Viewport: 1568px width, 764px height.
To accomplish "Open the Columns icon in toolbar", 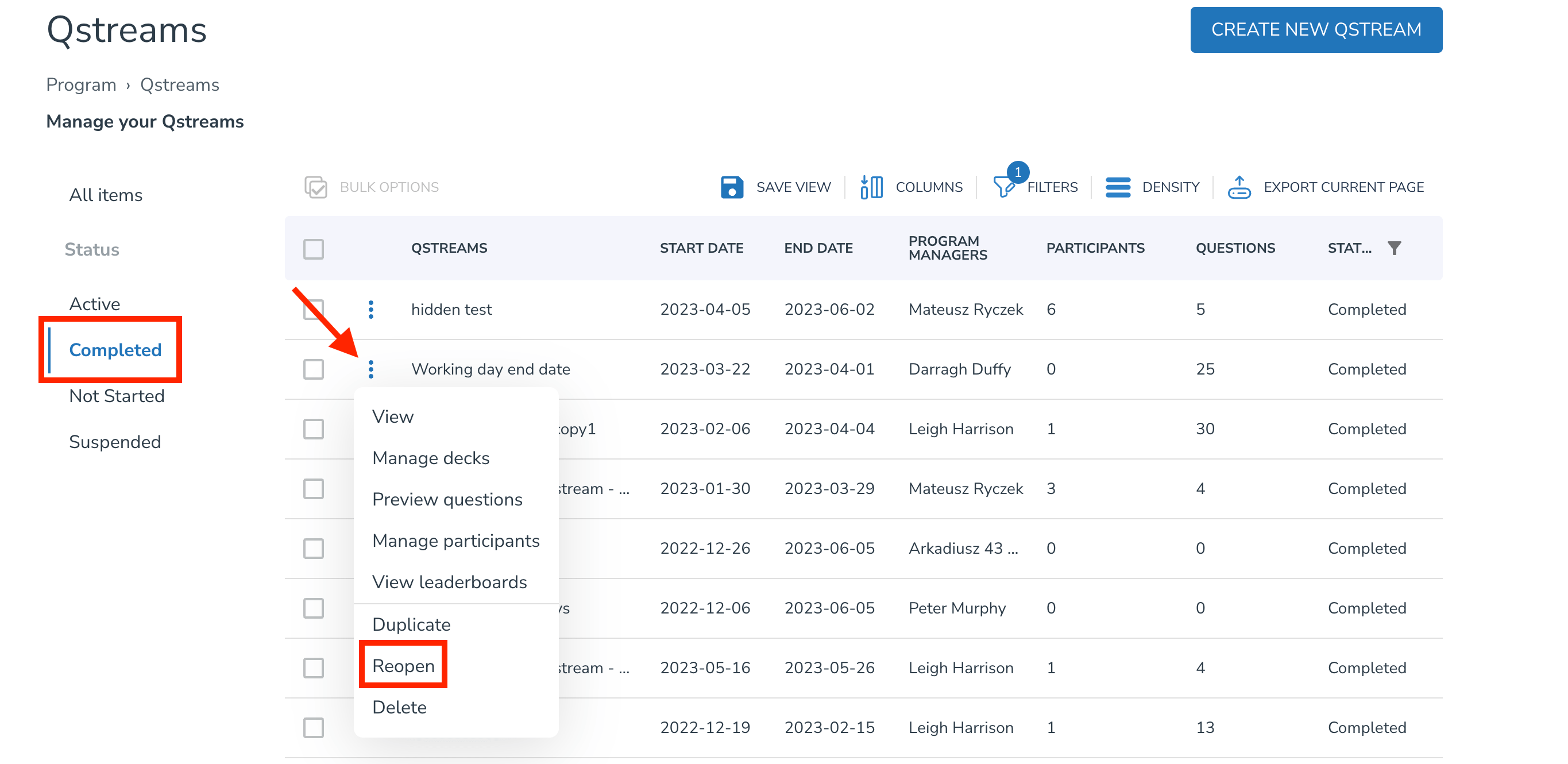I will point(871,187).
